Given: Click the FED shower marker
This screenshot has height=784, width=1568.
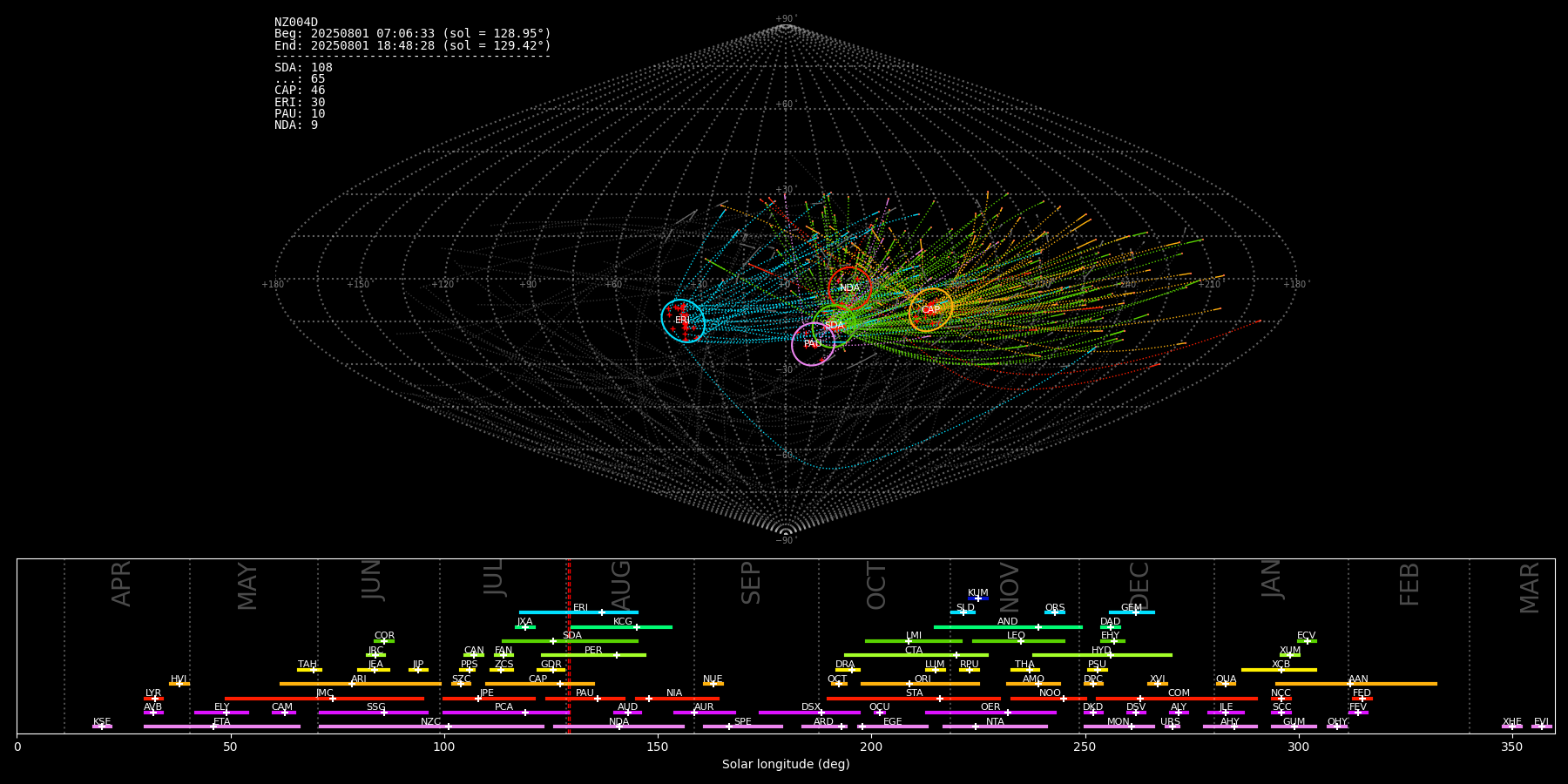Looking at the screenshot, I should coord(1362,698).
